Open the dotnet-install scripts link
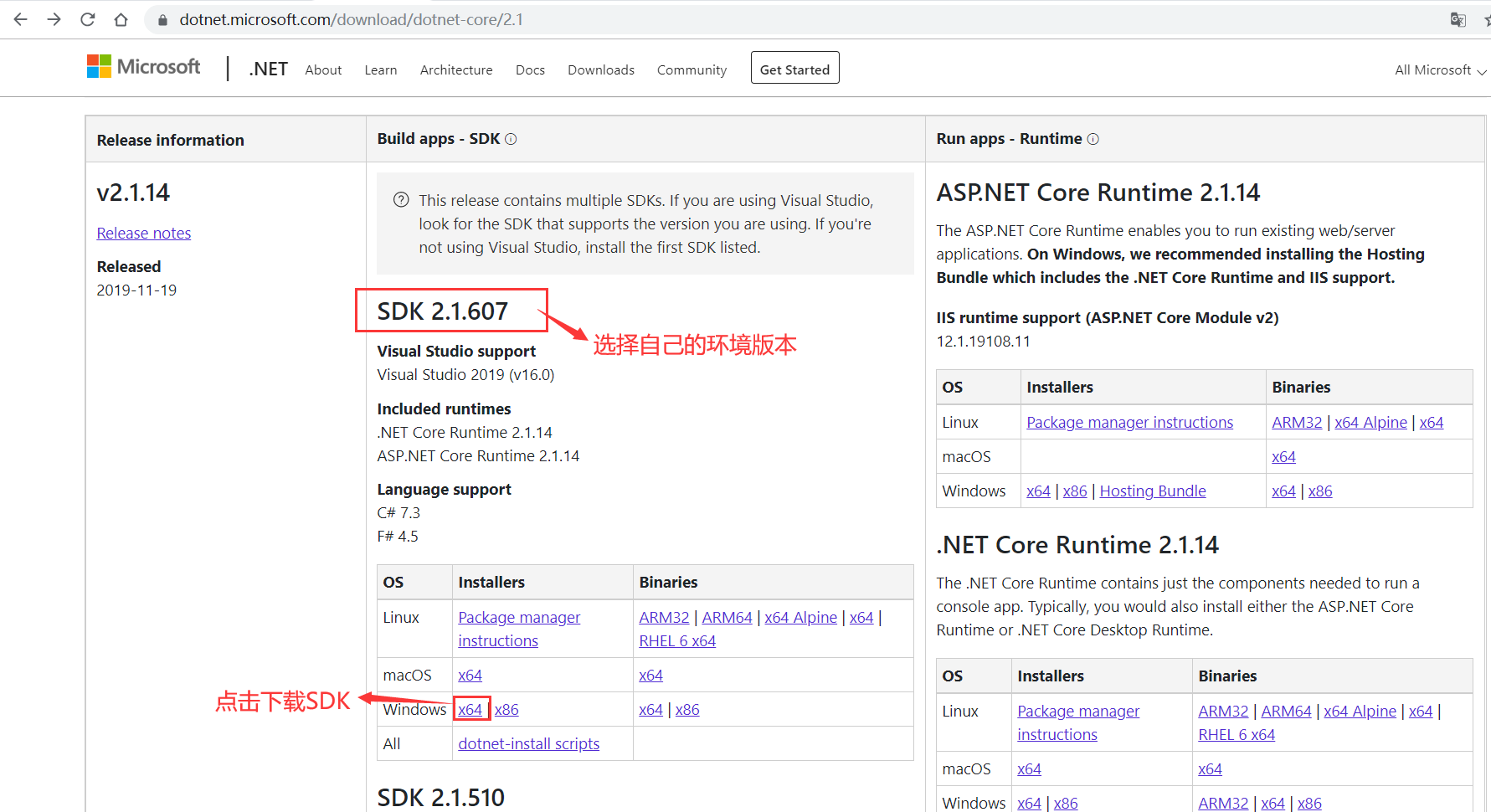 tap(528, 744)
